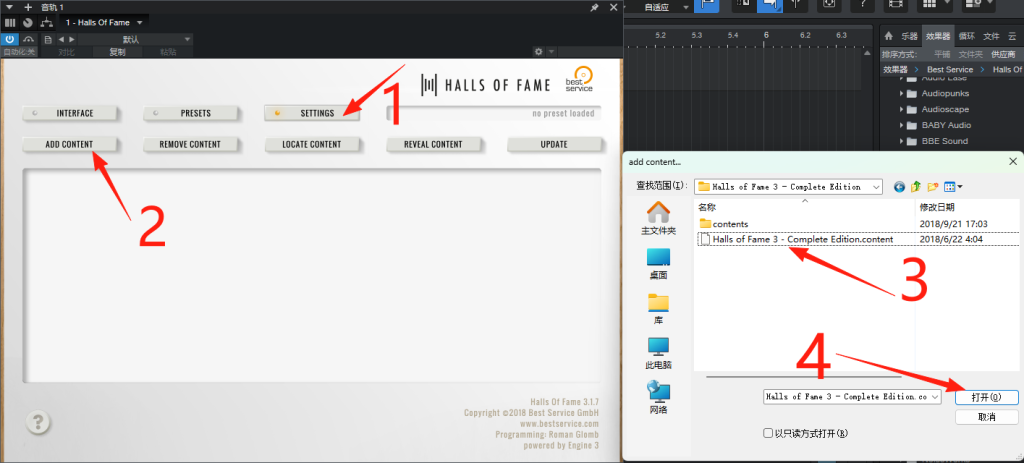
Task: Click the preset document icon
Action: coord(48,39)
